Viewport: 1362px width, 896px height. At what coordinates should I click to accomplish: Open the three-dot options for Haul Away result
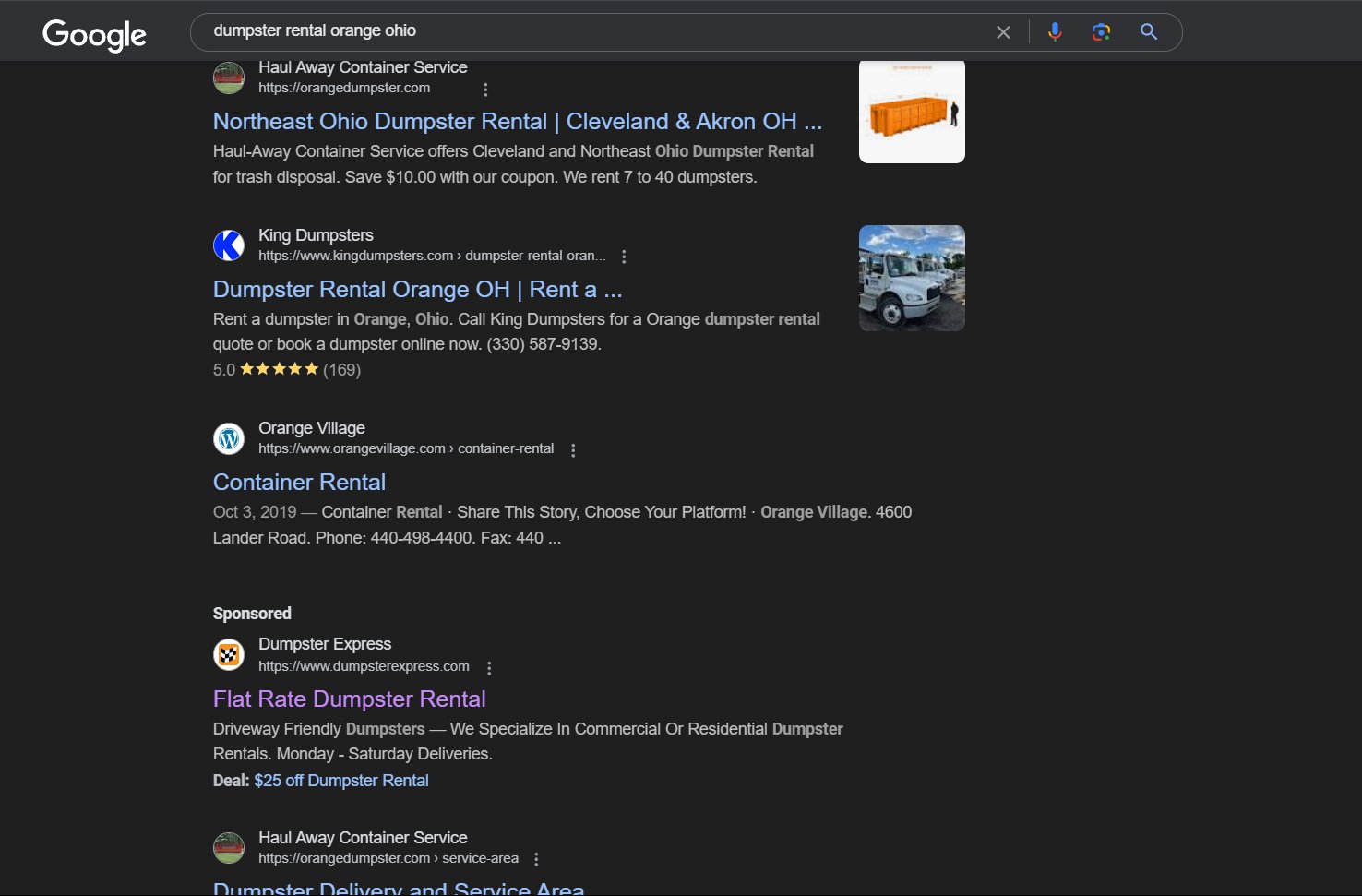pos(486,89)
